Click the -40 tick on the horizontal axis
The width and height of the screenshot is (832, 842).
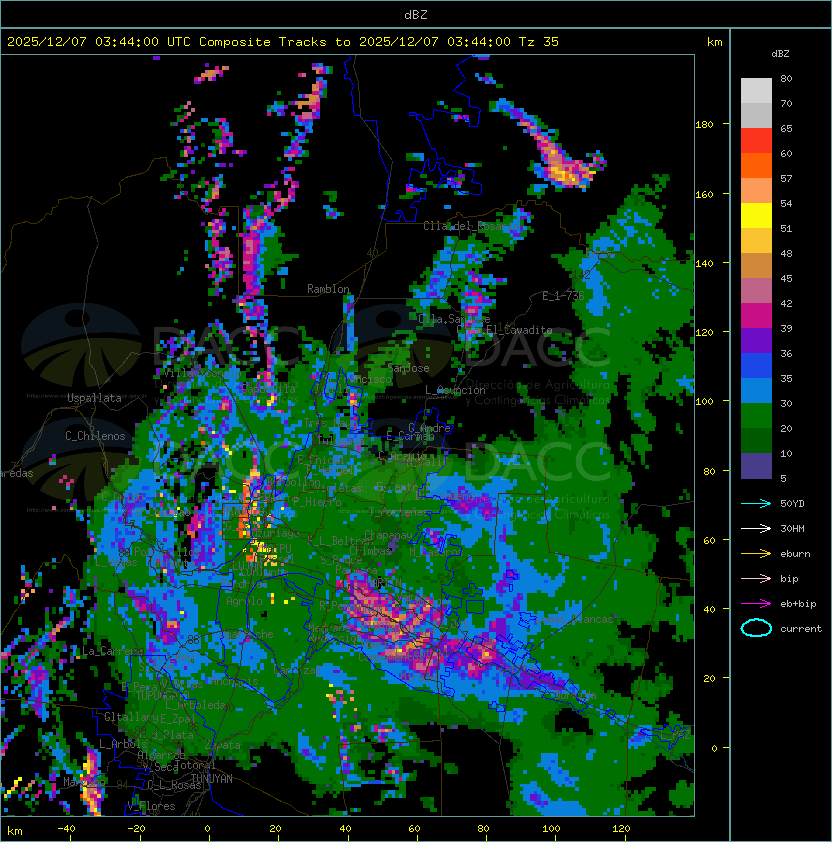pos(66,829)
